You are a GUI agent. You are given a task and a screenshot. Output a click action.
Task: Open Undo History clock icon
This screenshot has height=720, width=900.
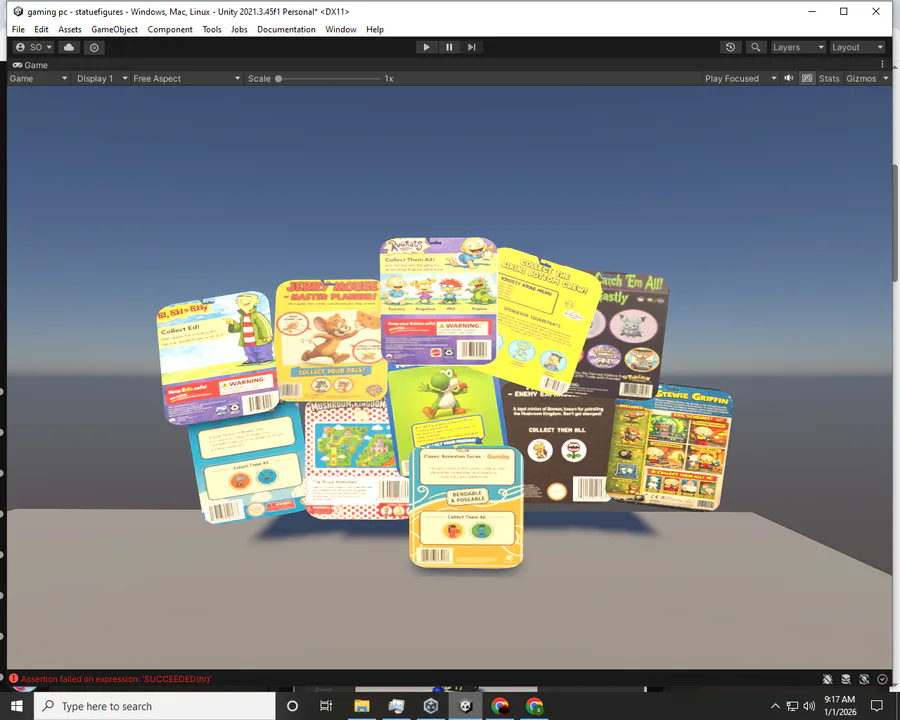730,47
